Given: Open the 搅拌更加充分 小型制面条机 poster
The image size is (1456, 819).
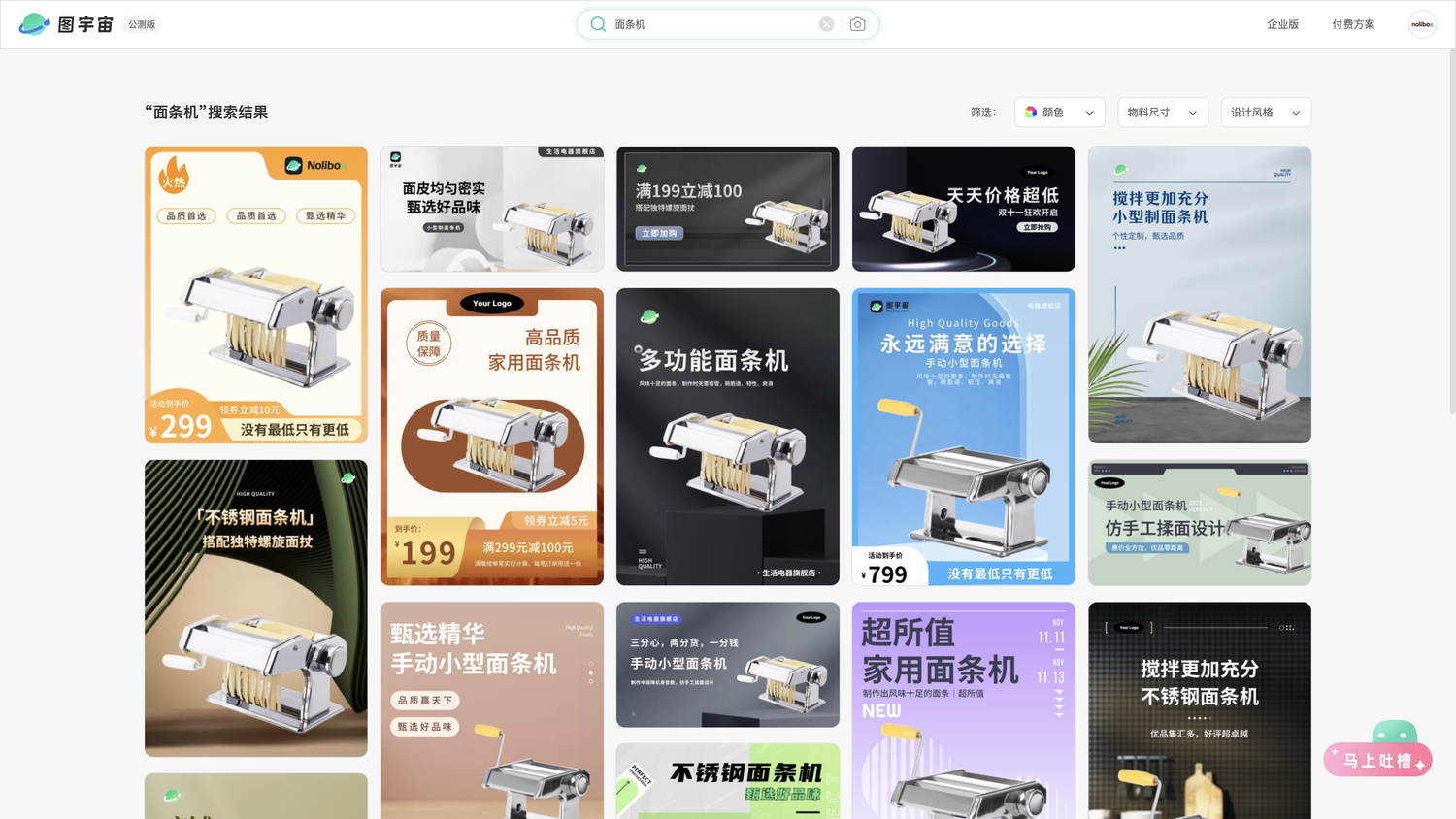Looking at the screenshot, I should 1200,295.
